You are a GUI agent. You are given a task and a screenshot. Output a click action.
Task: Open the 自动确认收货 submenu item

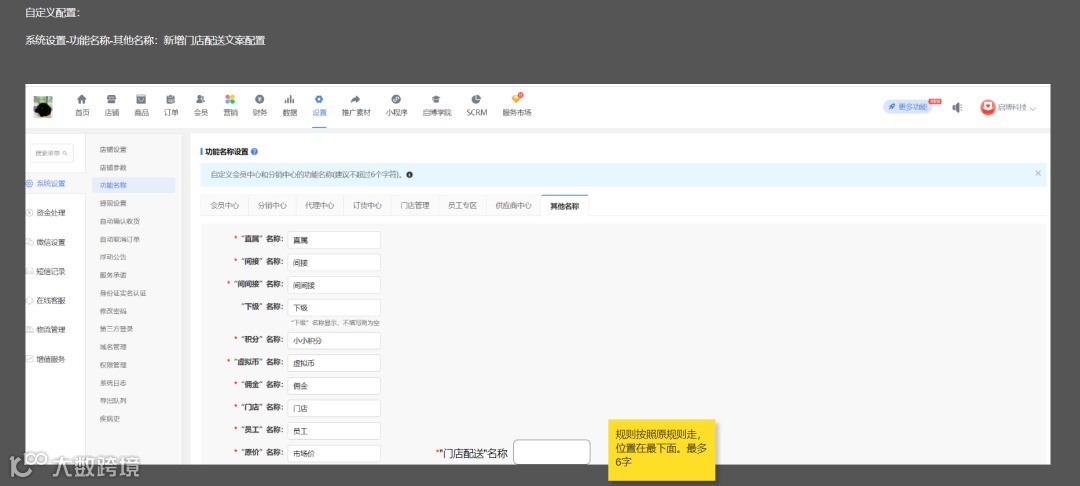click(120, 221)
